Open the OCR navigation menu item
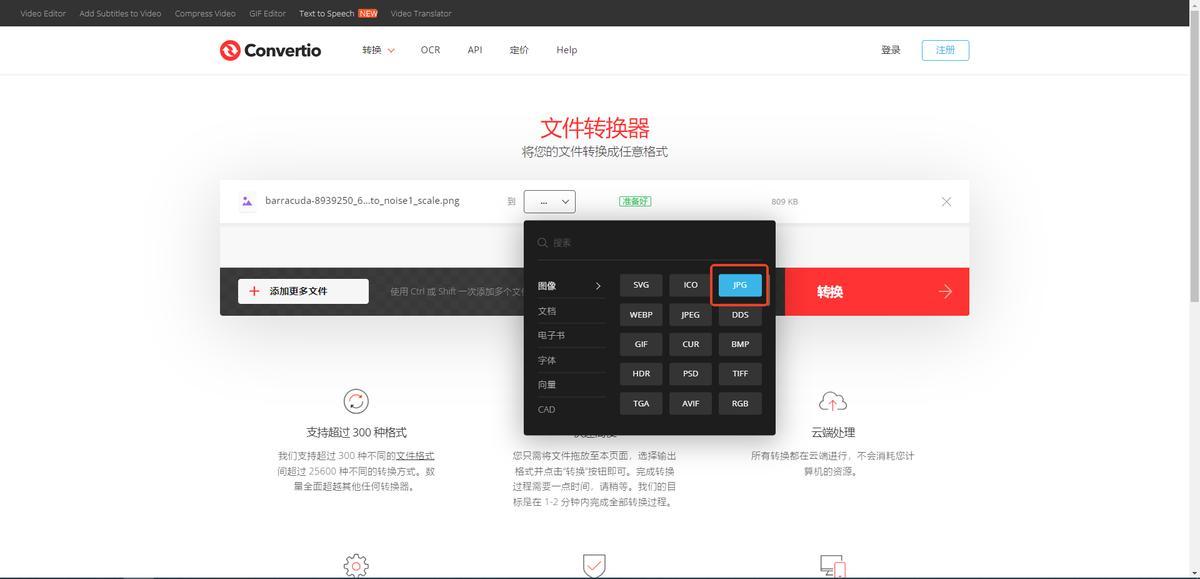Image resolution: width=1200 pixels, height=579 pixels. point(430,50)
